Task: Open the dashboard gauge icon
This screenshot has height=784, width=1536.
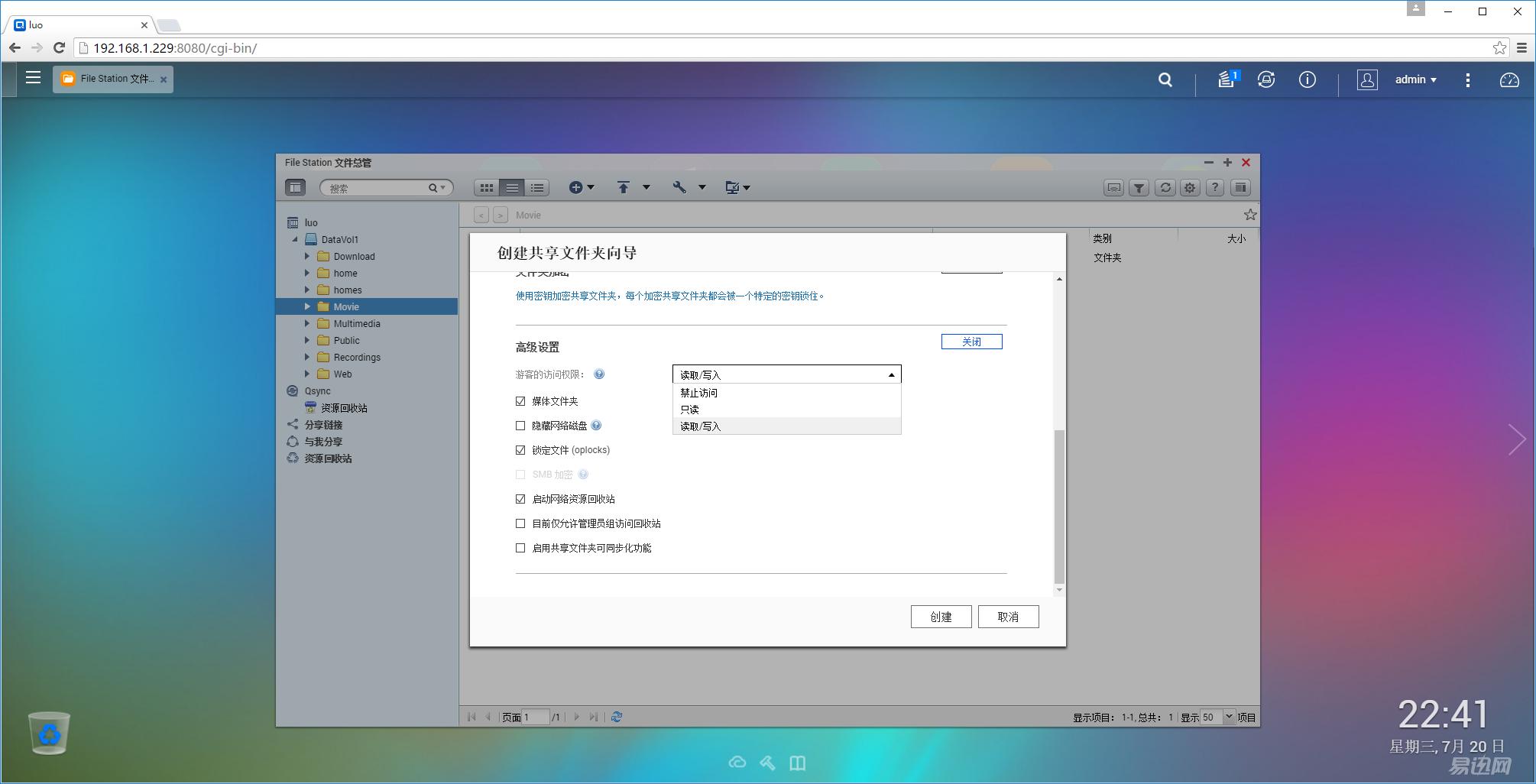Action: (x=1509, y=79)
